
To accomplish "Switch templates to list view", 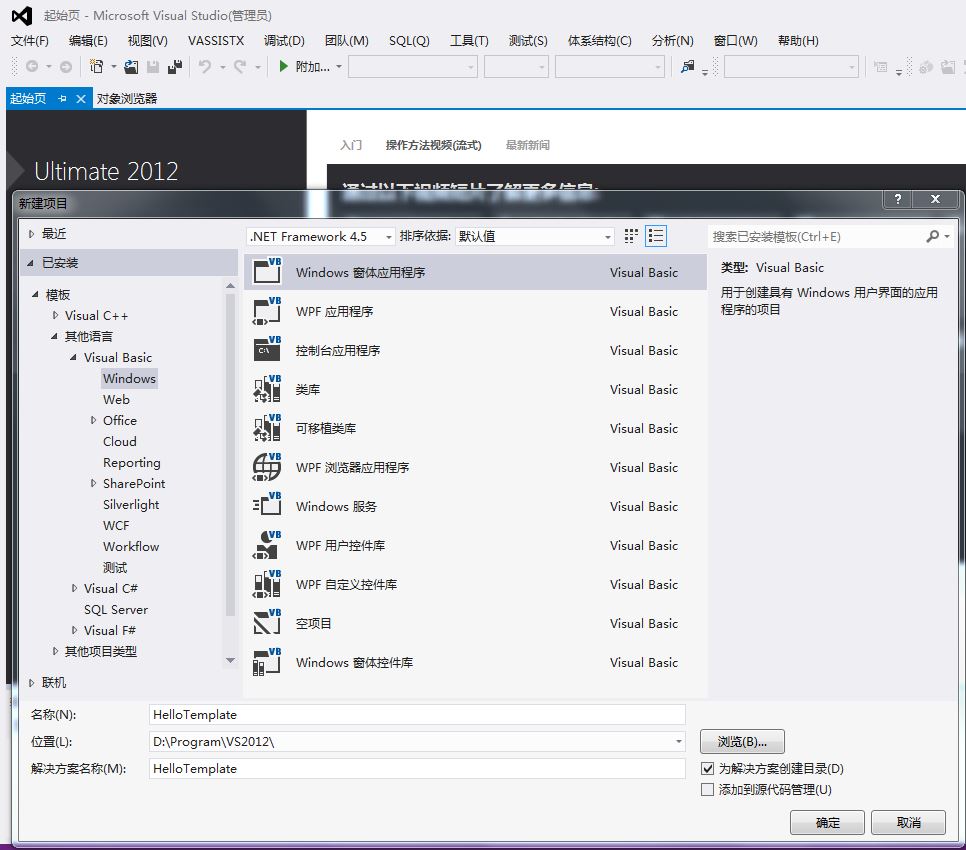I will click(x=656, y=236).
